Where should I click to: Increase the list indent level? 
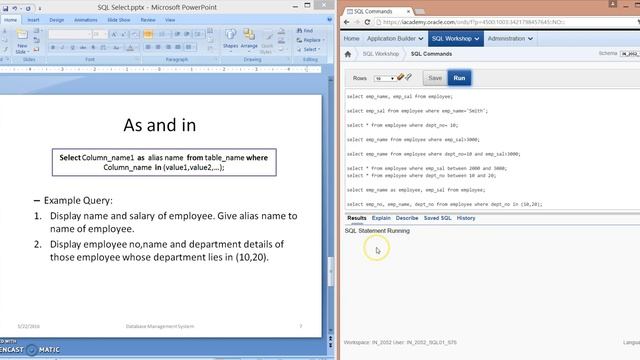(187, 34)
